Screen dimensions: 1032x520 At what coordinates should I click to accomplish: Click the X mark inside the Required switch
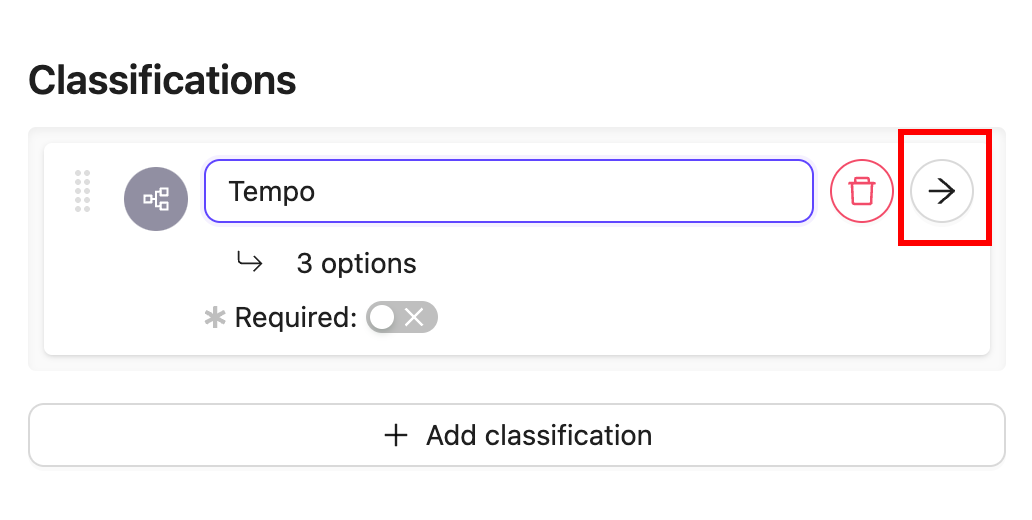[414, 317]
